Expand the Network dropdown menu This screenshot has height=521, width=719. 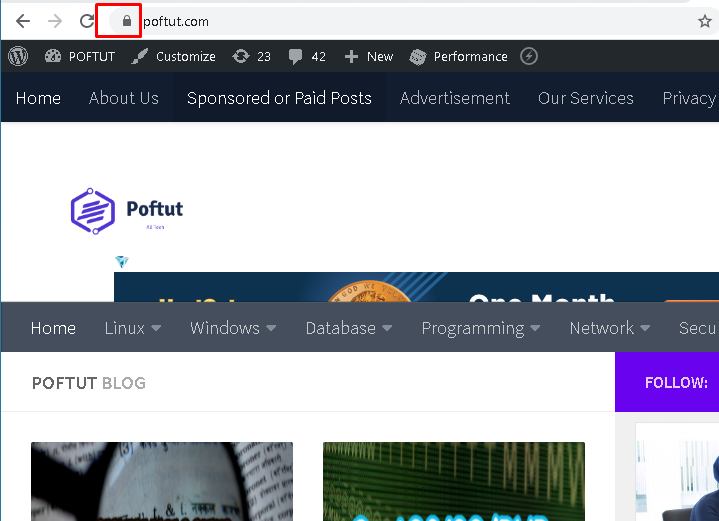click(610, 328)
